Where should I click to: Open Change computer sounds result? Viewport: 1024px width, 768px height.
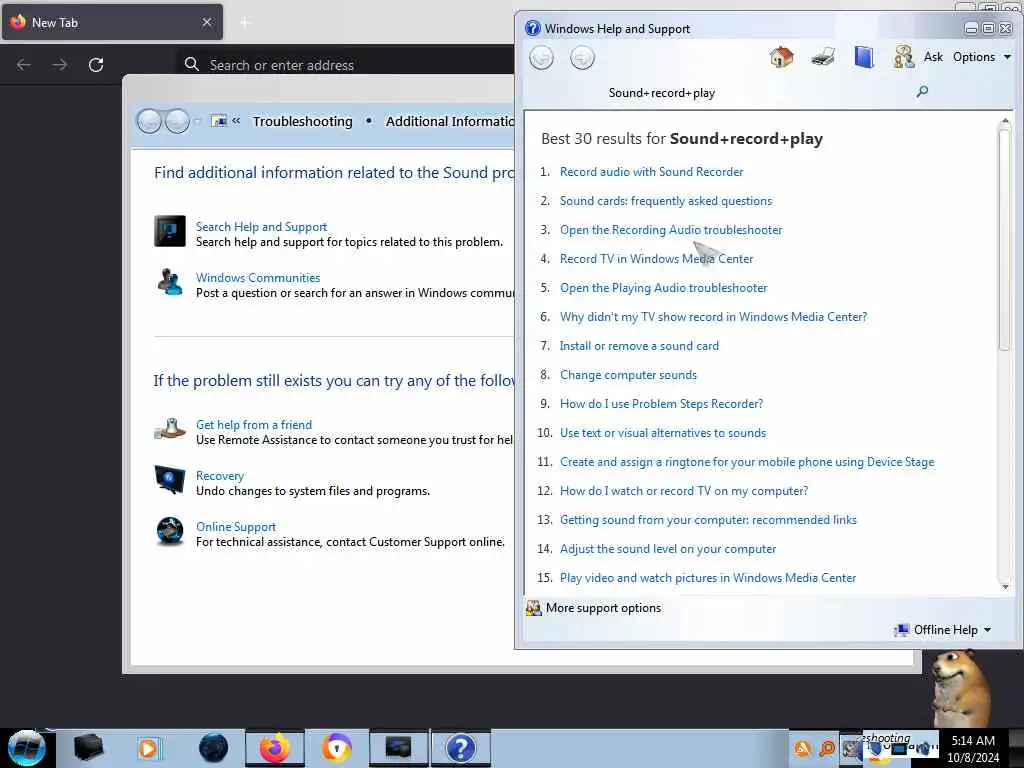tap(628, 375)
